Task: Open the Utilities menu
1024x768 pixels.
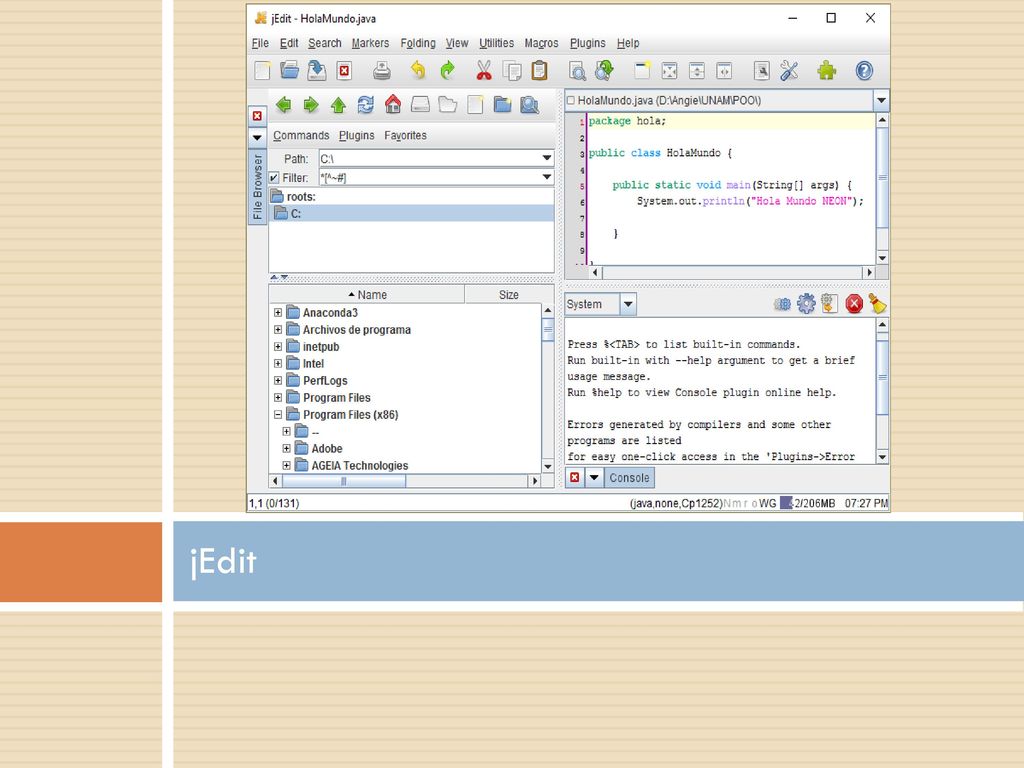Action: pos(496,43)
